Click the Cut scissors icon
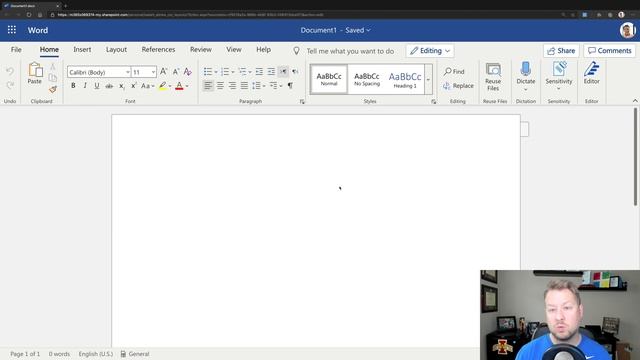 click(53, 67)
